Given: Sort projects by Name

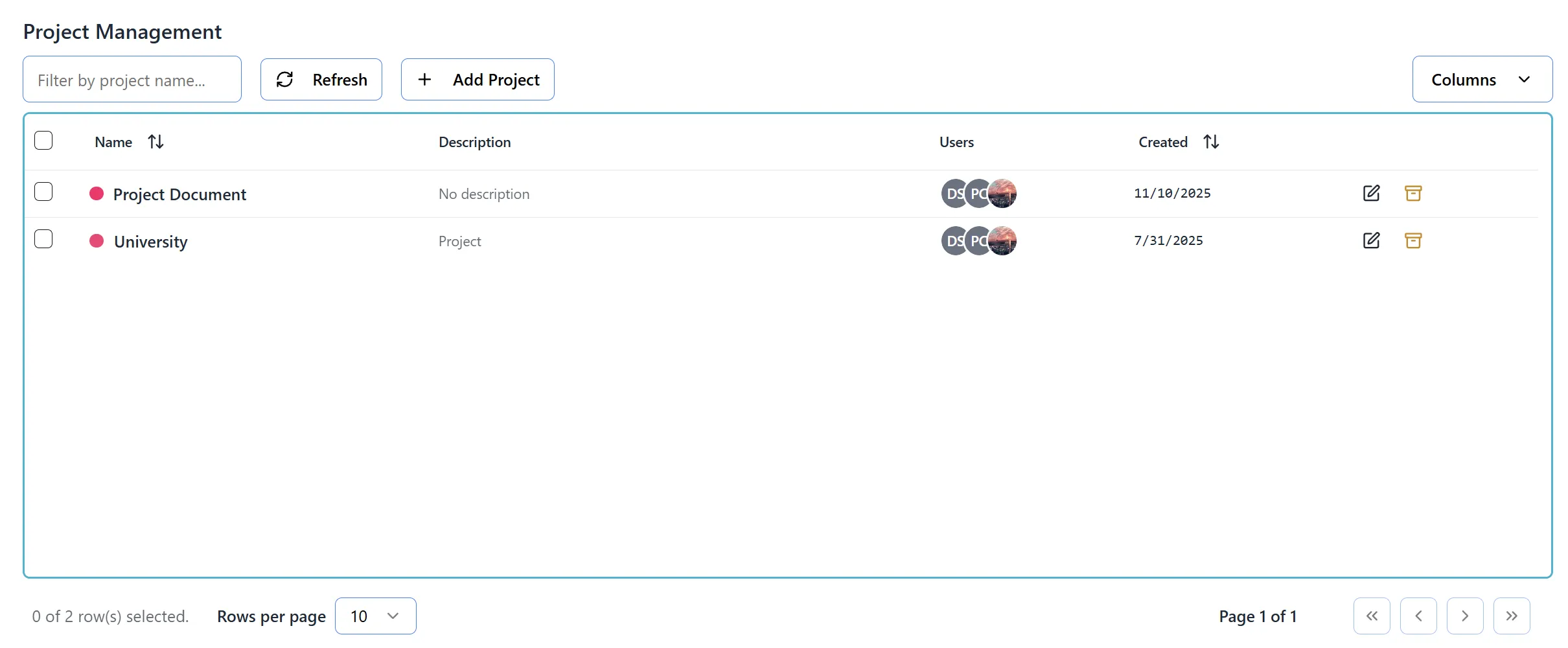Looking at the screenshot, I should pos(156,141).
